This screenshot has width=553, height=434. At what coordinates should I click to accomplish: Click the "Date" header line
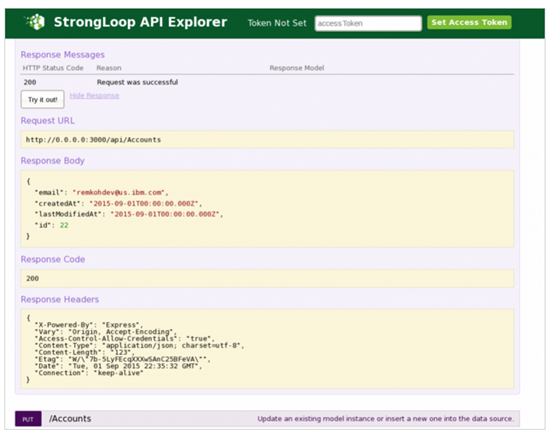pos(118,366)
